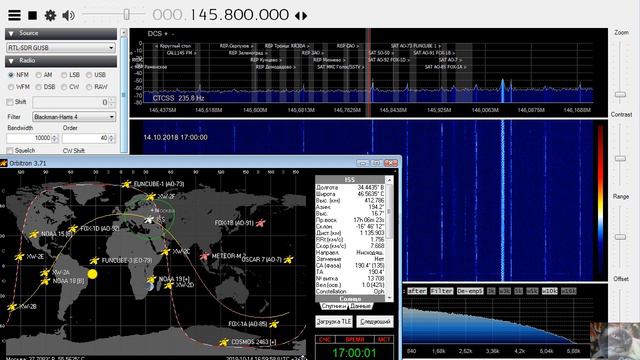
Task: Click the CTCSS 235.8 Hz readout
Action: coord(178,98)
